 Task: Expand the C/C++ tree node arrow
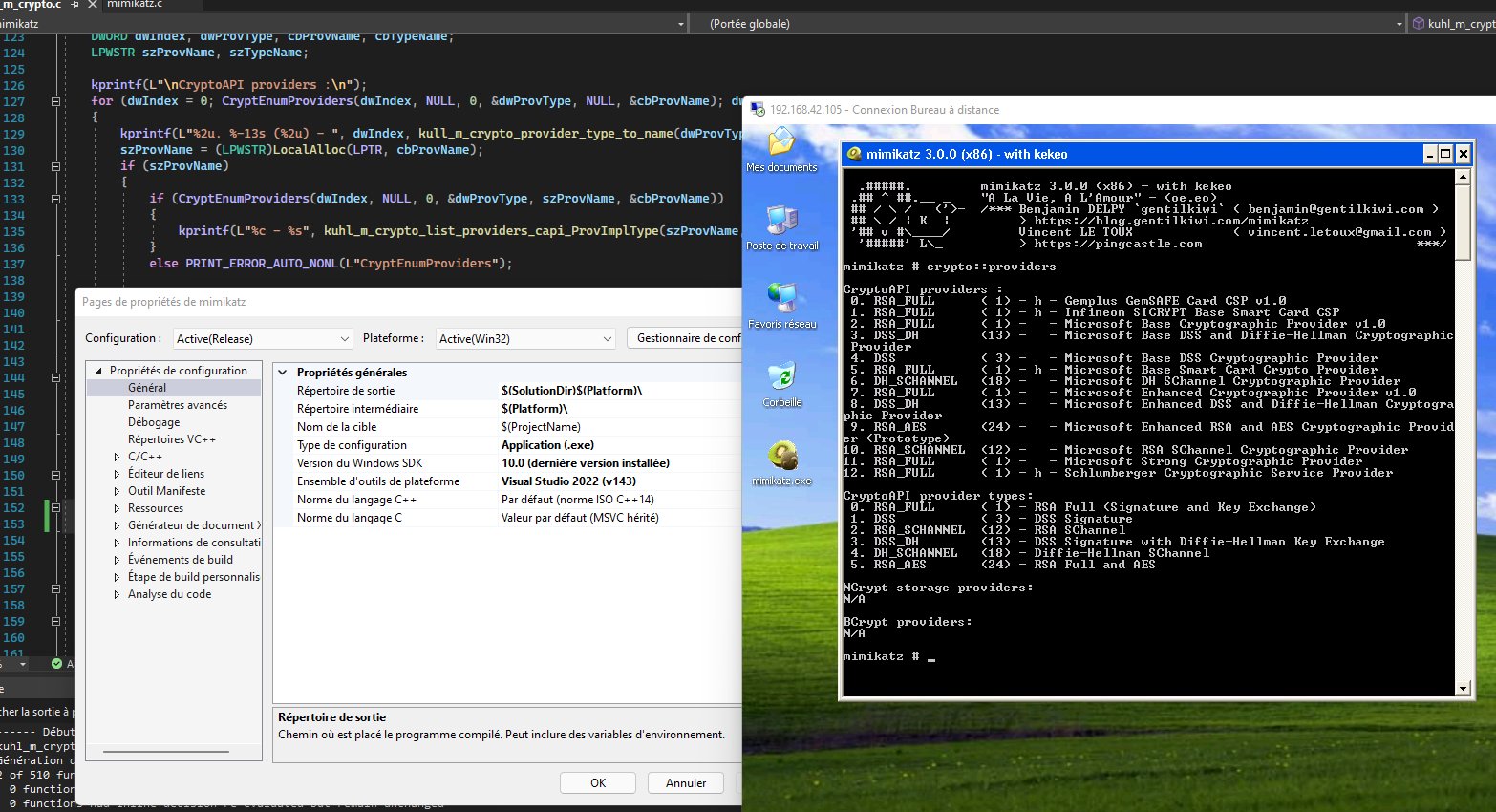coord(117,457)
